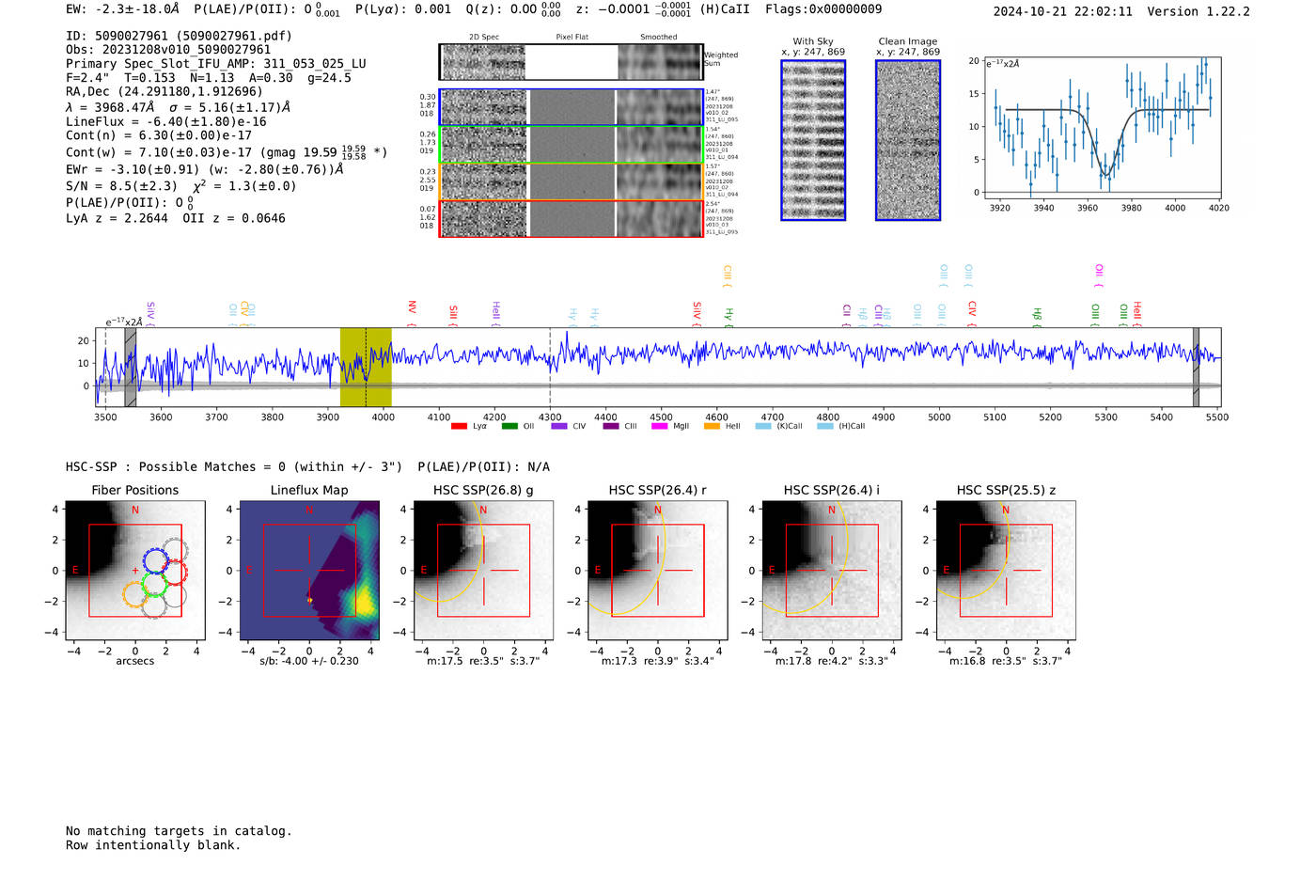Click the red Lyα legend swatch
Viewport: 1316px width, 896px height.
click(x=459, y=427)
